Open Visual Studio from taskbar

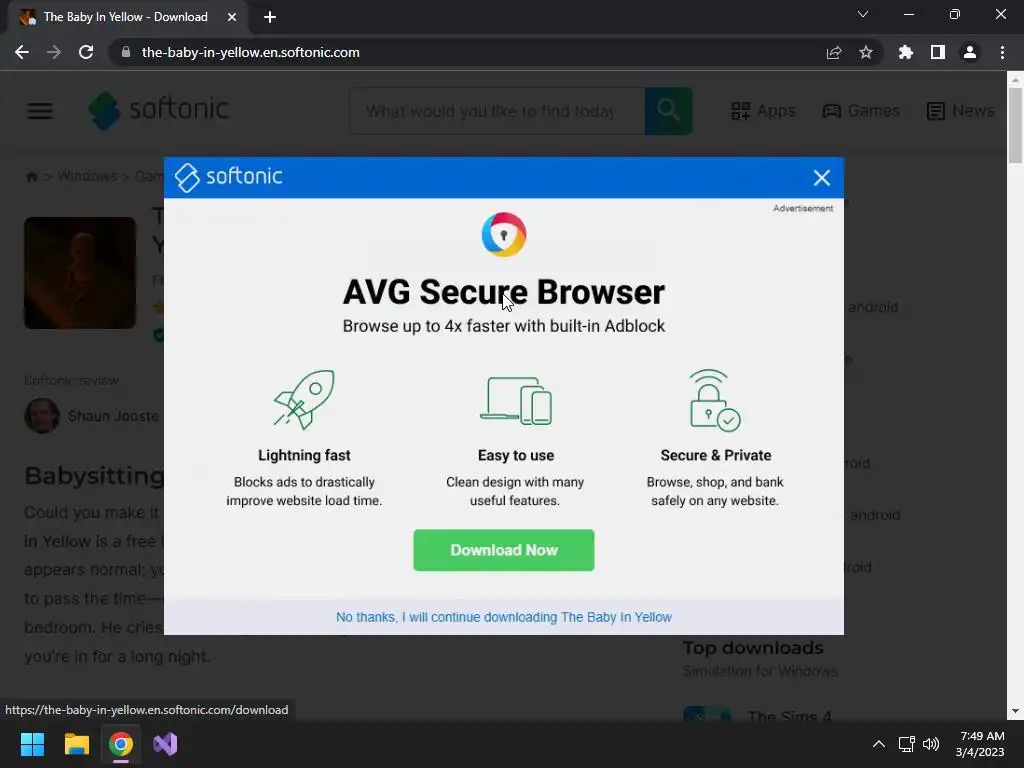tap(165, 744)
